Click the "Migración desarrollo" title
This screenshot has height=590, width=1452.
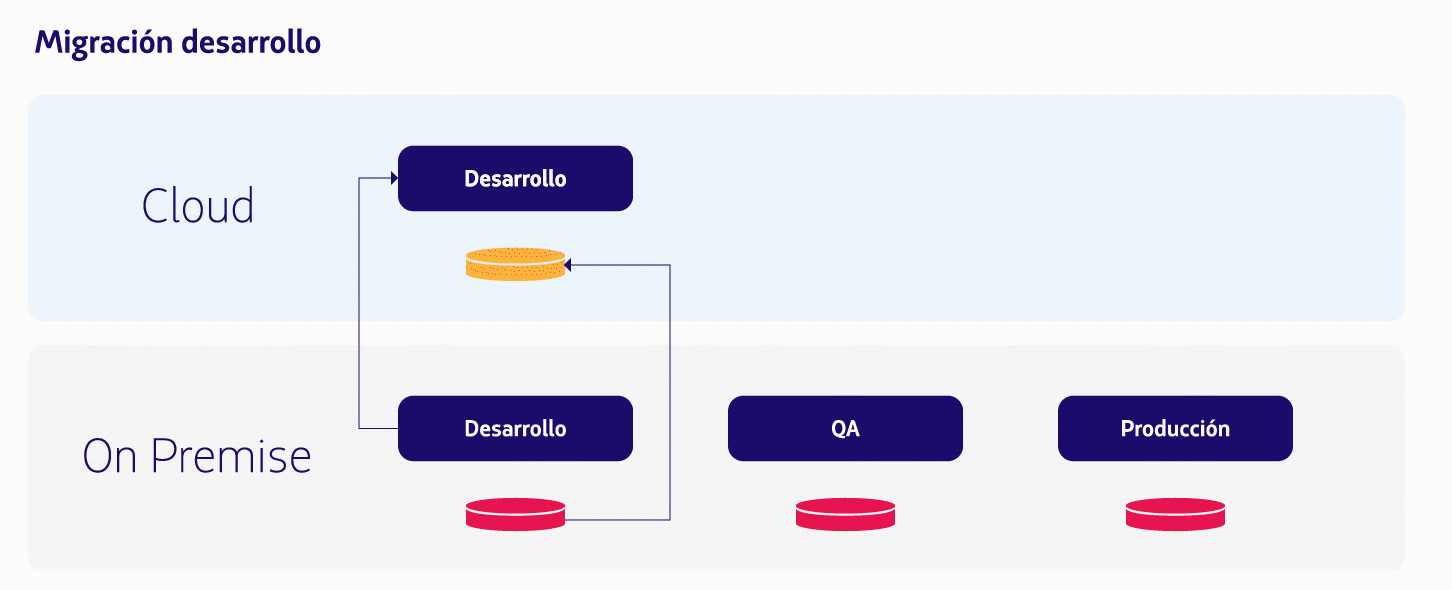pyautogui.click(x=178, y=43)
